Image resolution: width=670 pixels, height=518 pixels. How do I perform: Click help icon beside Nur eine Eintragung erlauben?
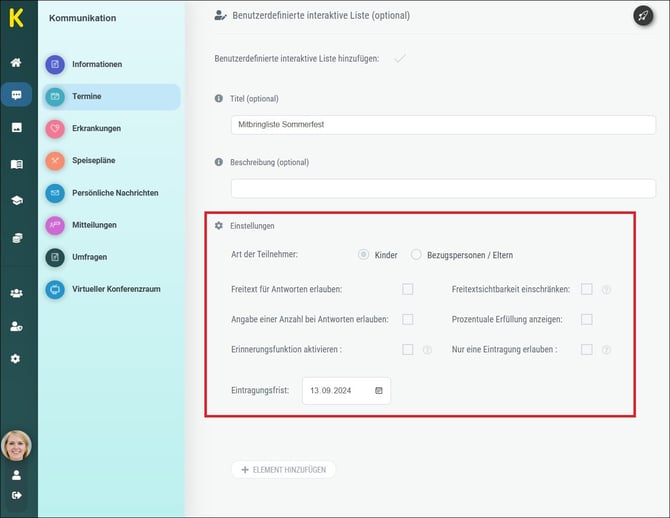click(606, 350)
